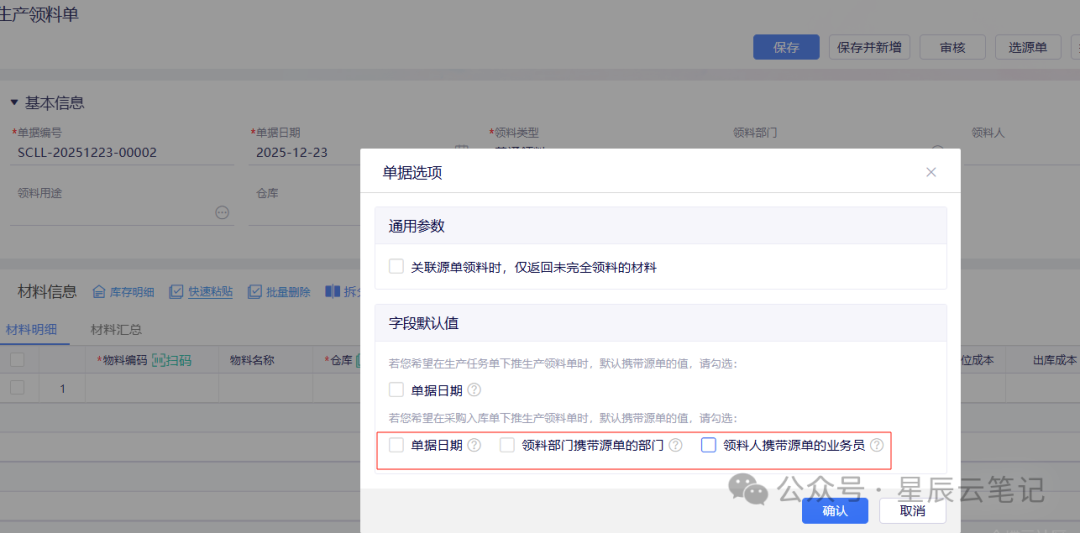Check 单据日期 box in the 采购入库单 row
1080x533 pixels.
[396, 446]
